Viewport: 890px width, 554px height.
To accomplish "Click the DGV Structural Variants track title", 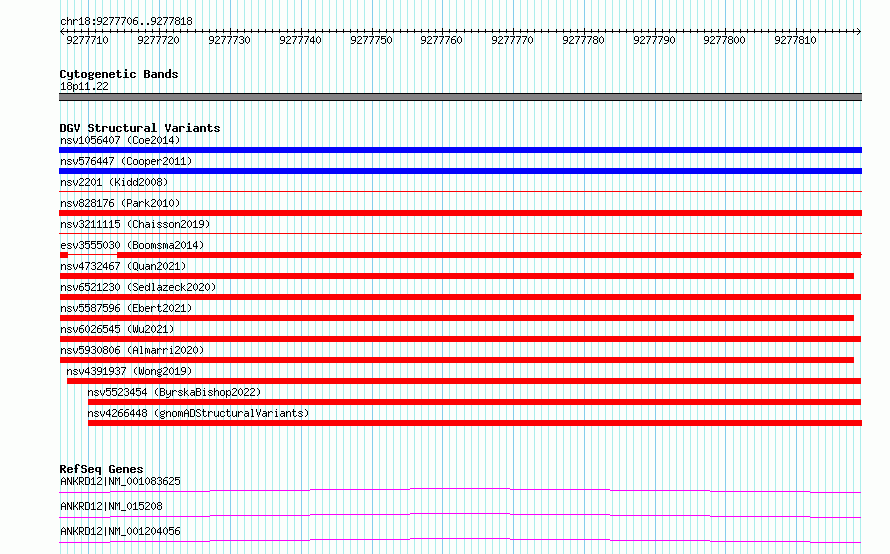I will click(140, 128).
